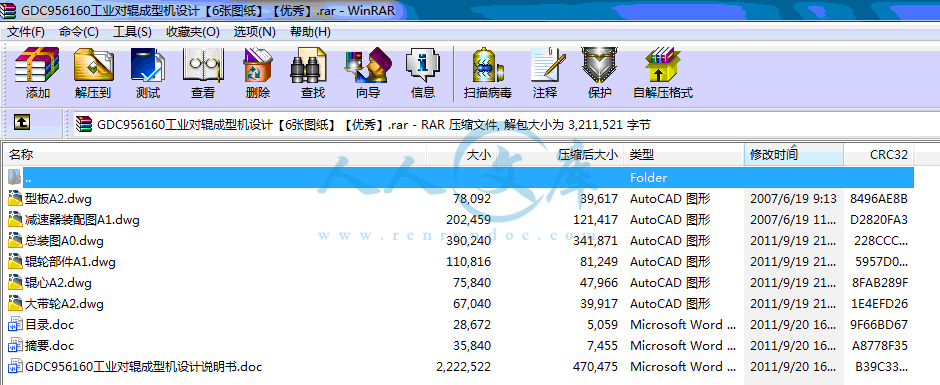Click the icon of 型板A2.dwg
The width and height of the screenshot is (940, 385).
(15, 198)
